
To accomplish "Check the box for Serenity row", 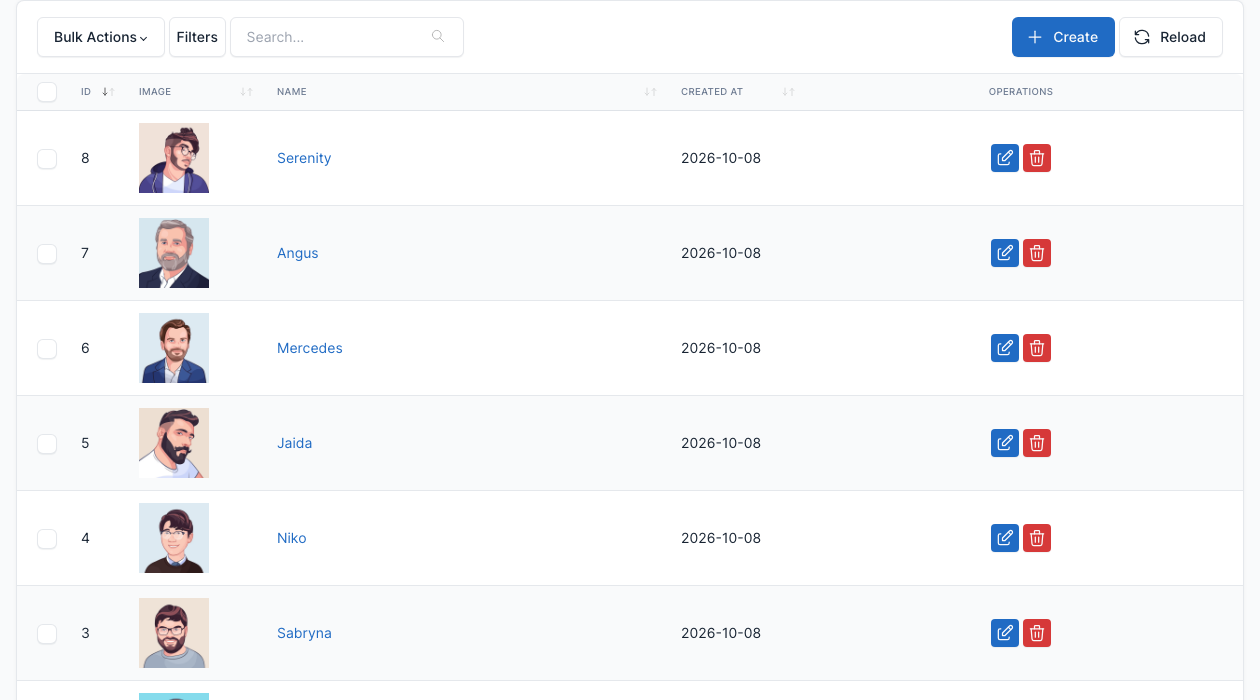I will pos(47,158).
